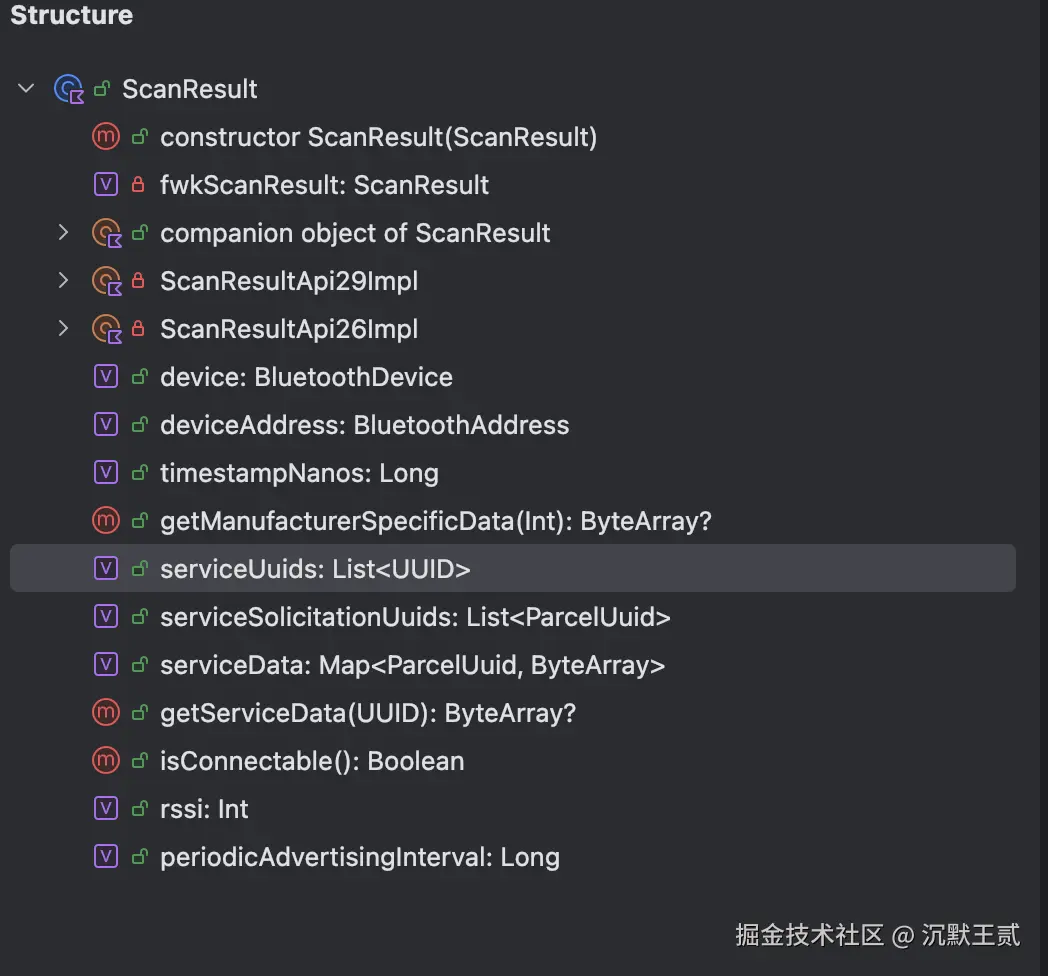This screenshot has width=1048, height=976.
Task: Click the property icon for device: BluetoothDevice
Action: [106, 376]
